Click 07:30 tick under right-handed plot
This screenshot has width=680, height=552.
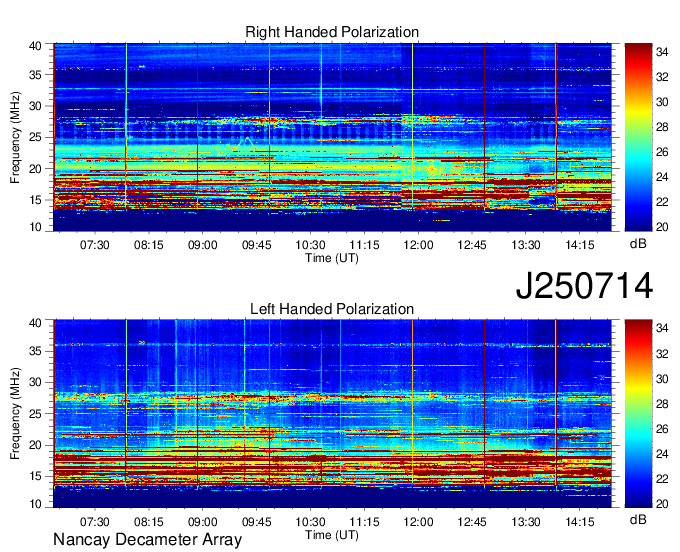pyautogui.click(x=95, y=245)
